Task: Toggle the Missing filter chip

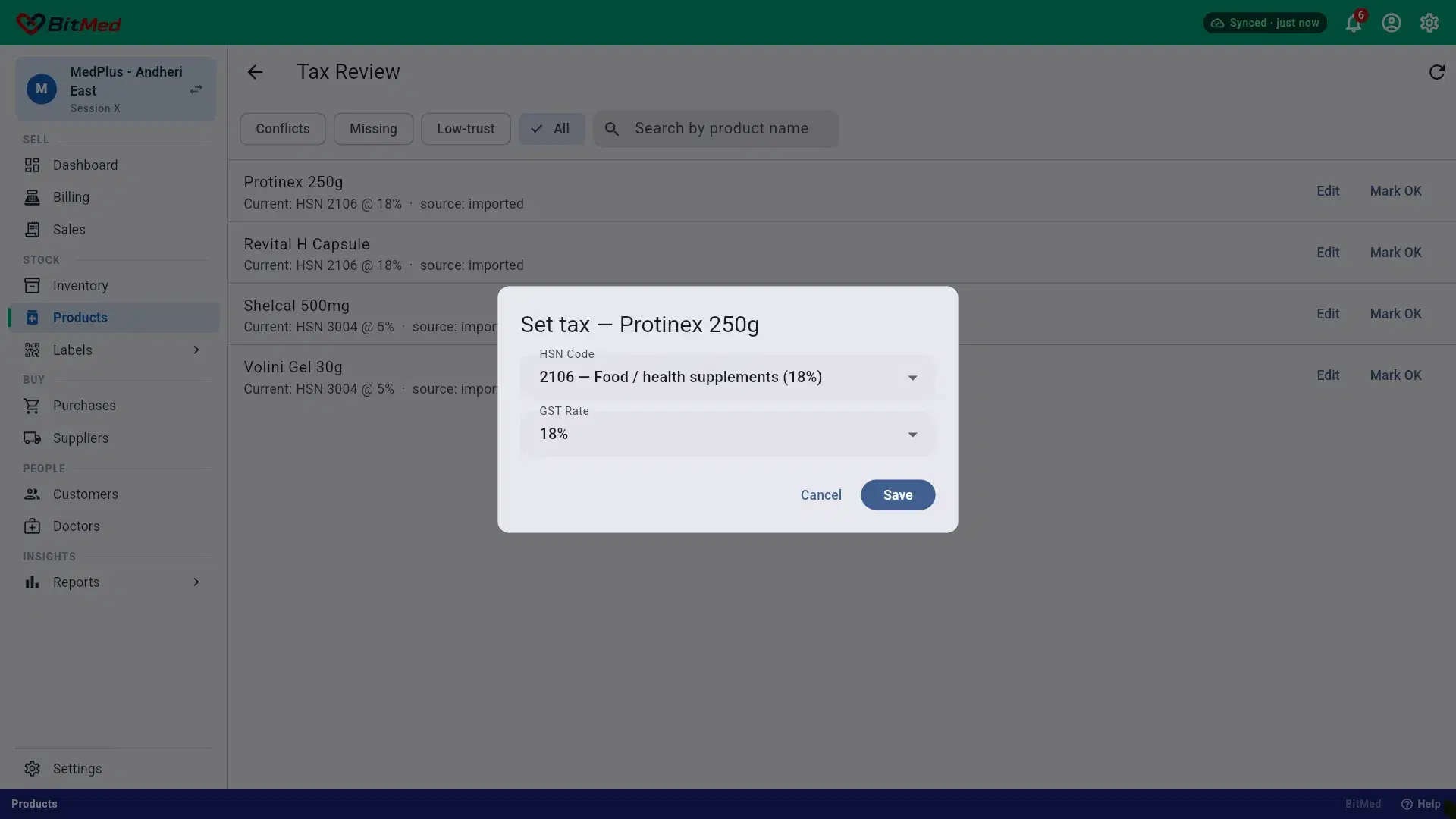Action: [373, 129]
